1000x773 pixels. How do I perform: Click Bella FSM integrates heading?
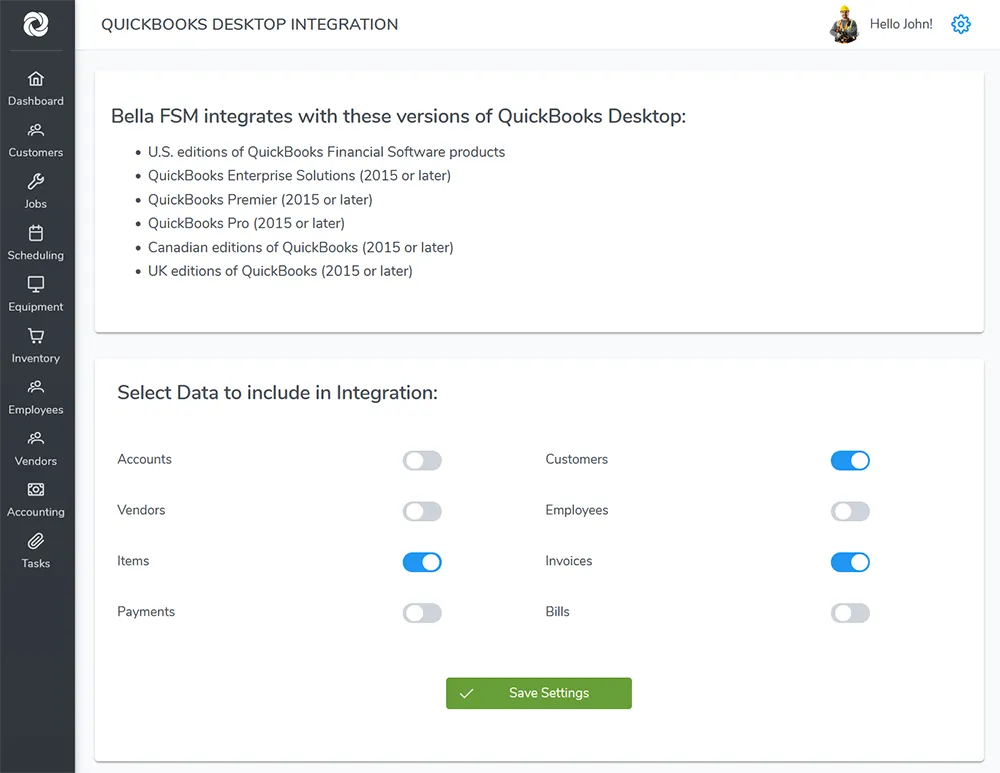coord(399,116)
